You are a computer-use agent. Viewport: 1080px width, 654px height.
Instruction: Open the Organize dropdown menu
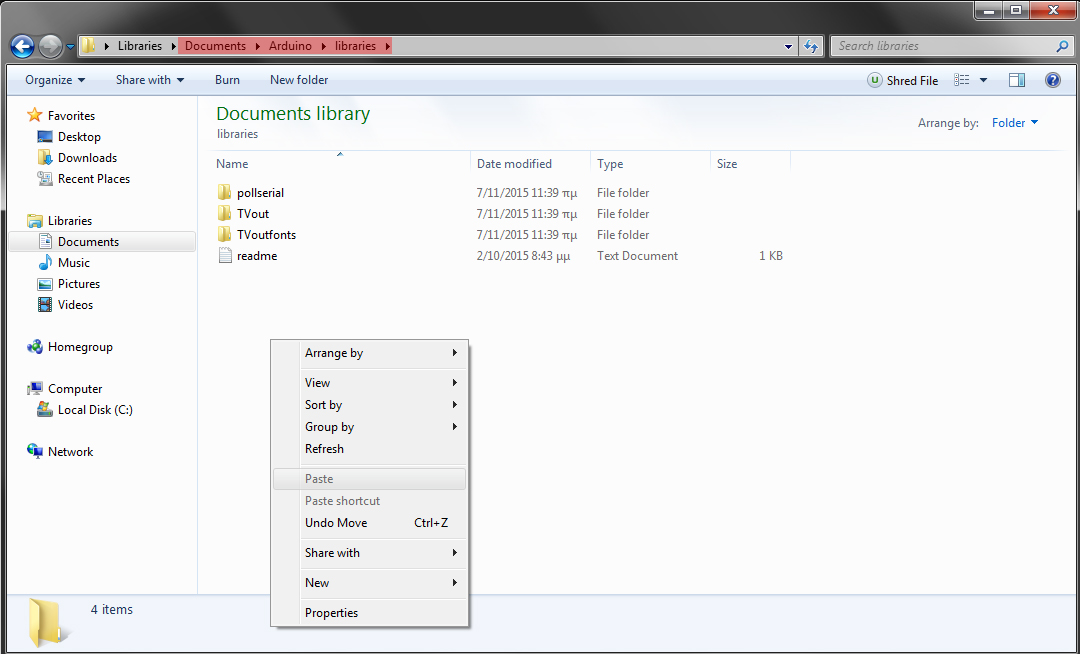(55, 80)
